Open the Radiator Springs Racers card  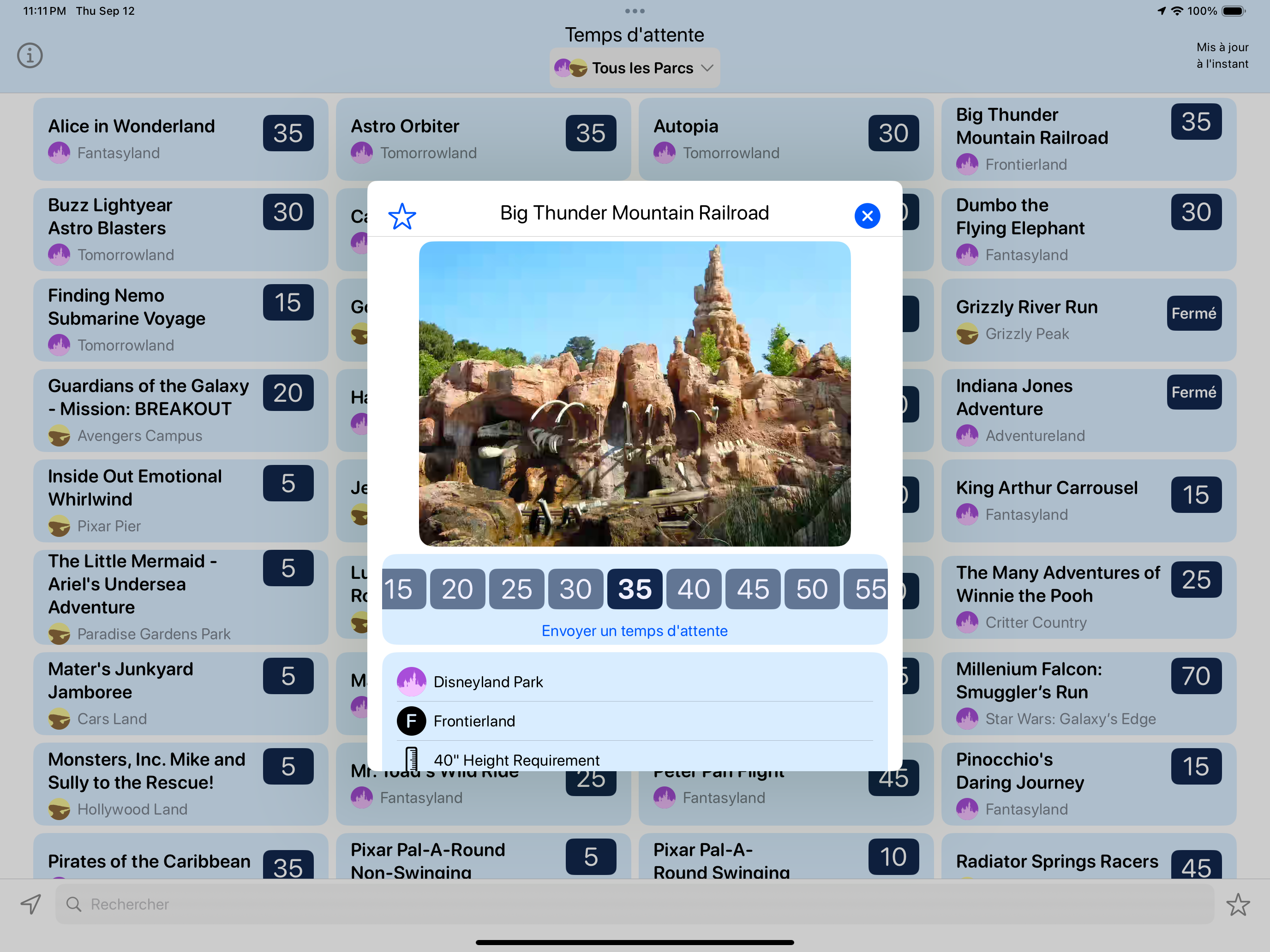click(x=1089, y=856)
